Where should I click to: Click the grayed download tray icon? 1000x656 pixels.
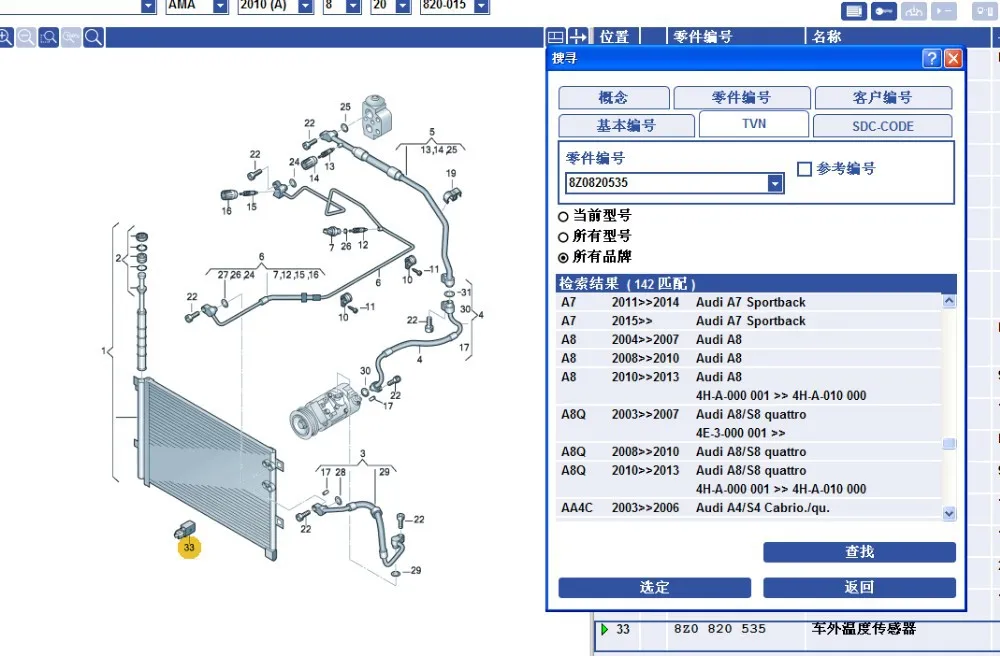914,11
